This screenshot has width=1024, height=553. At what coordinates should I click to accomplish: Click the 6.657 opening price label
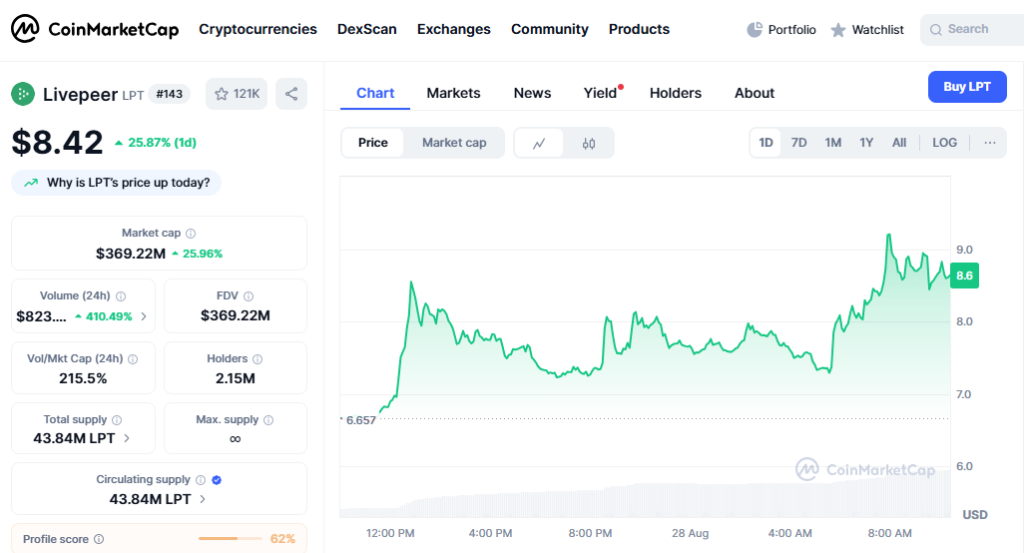[x=360, y=420]
